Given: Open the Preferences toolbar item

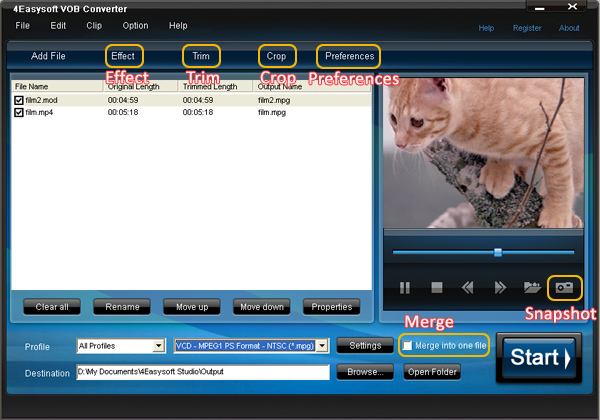Looking at the screenshot, I should 349,56.
